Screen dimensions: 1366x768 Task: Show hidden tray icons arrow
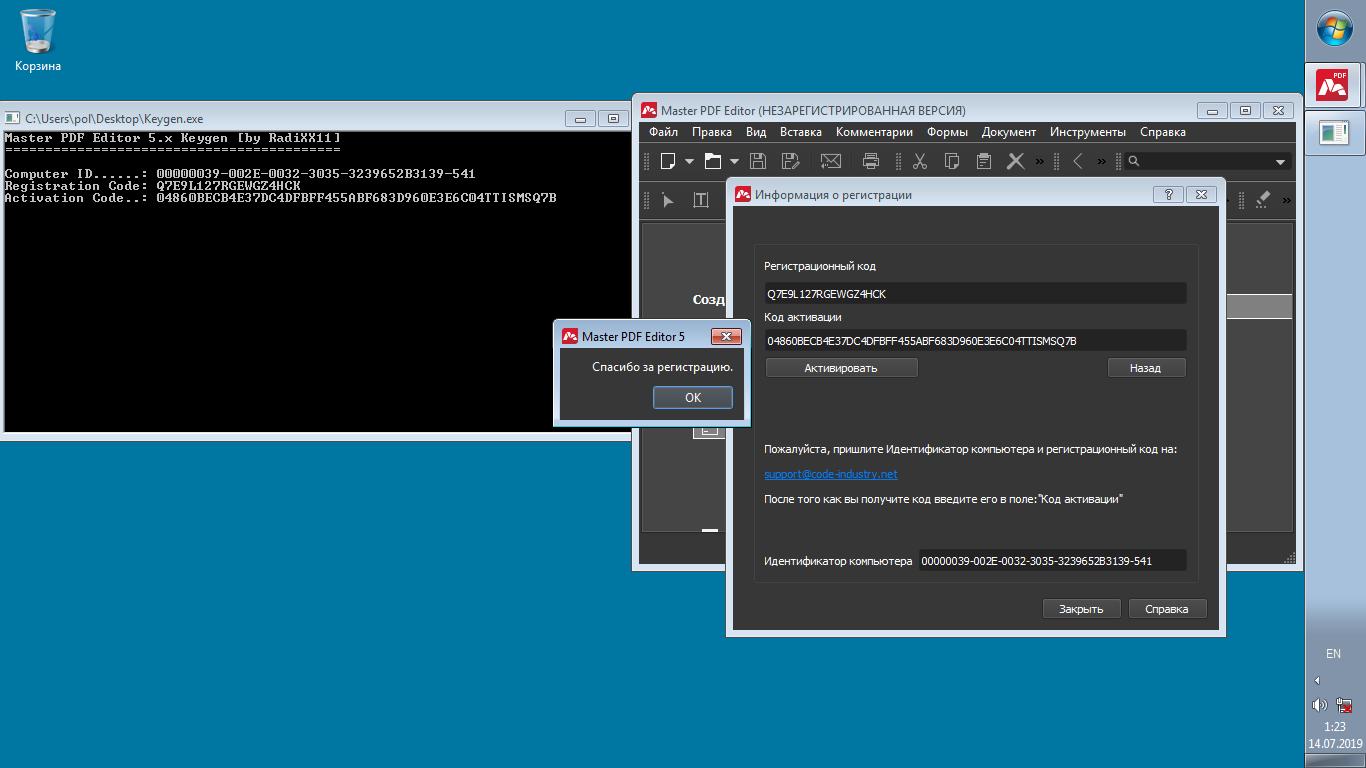coord(1317,680)
